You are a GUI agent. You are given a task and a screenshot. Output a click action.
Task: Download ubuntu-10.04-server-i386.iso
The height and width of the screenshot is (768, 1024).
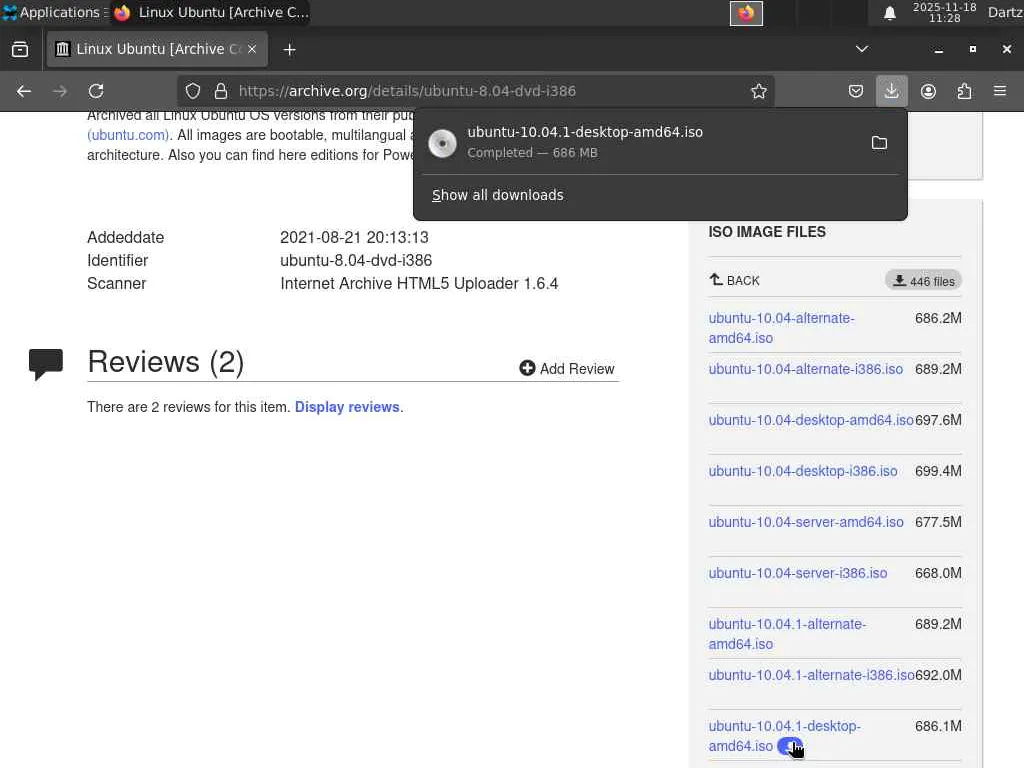(x=798, y=573)
